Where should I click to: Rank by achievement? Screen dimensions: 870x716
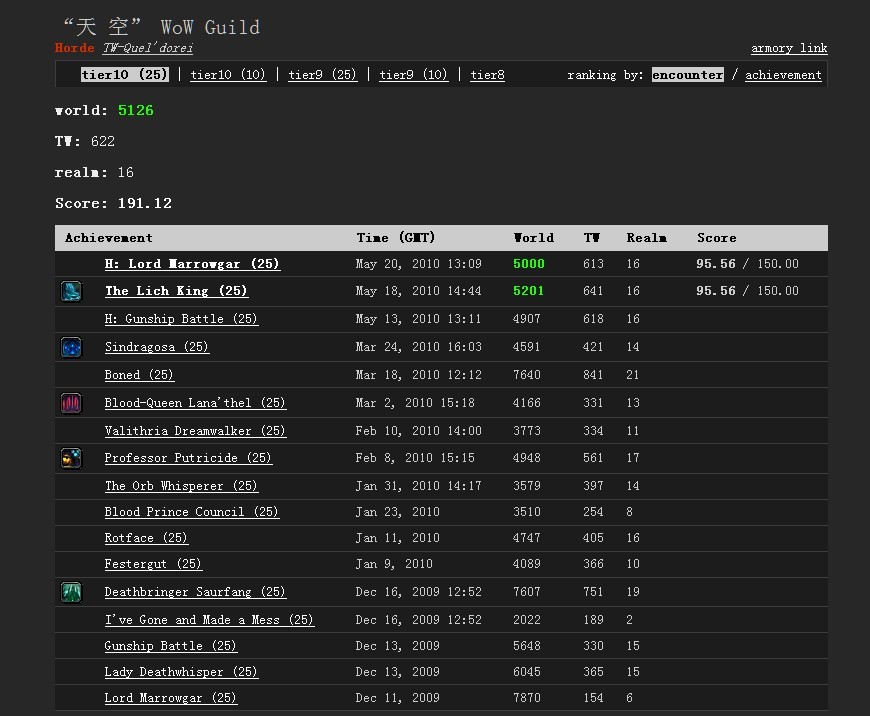tap(783, 74)
